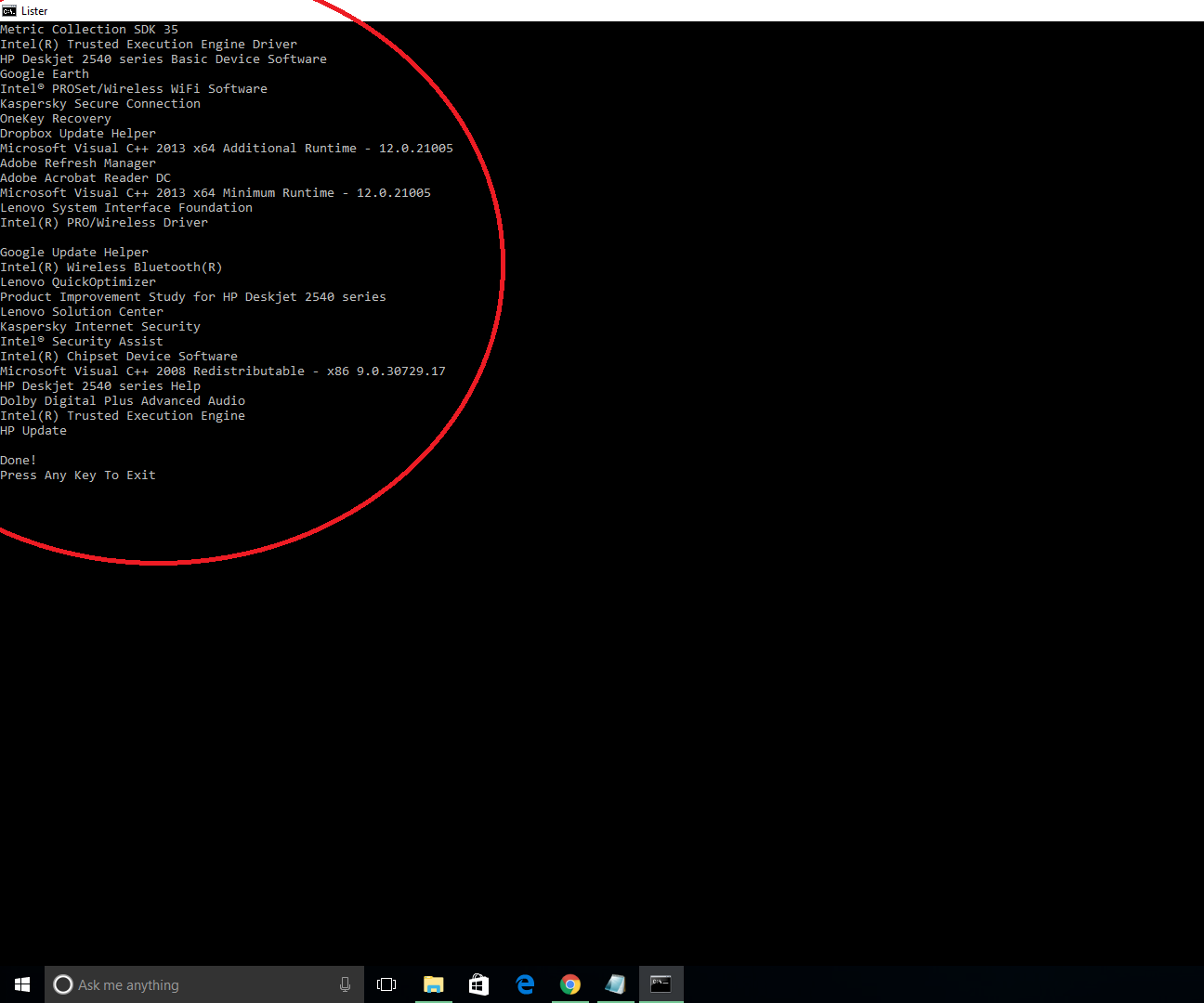
Task: Select 'Dolby Digital Plus Advanced Audio' line
Action: [x=123, y=401]
